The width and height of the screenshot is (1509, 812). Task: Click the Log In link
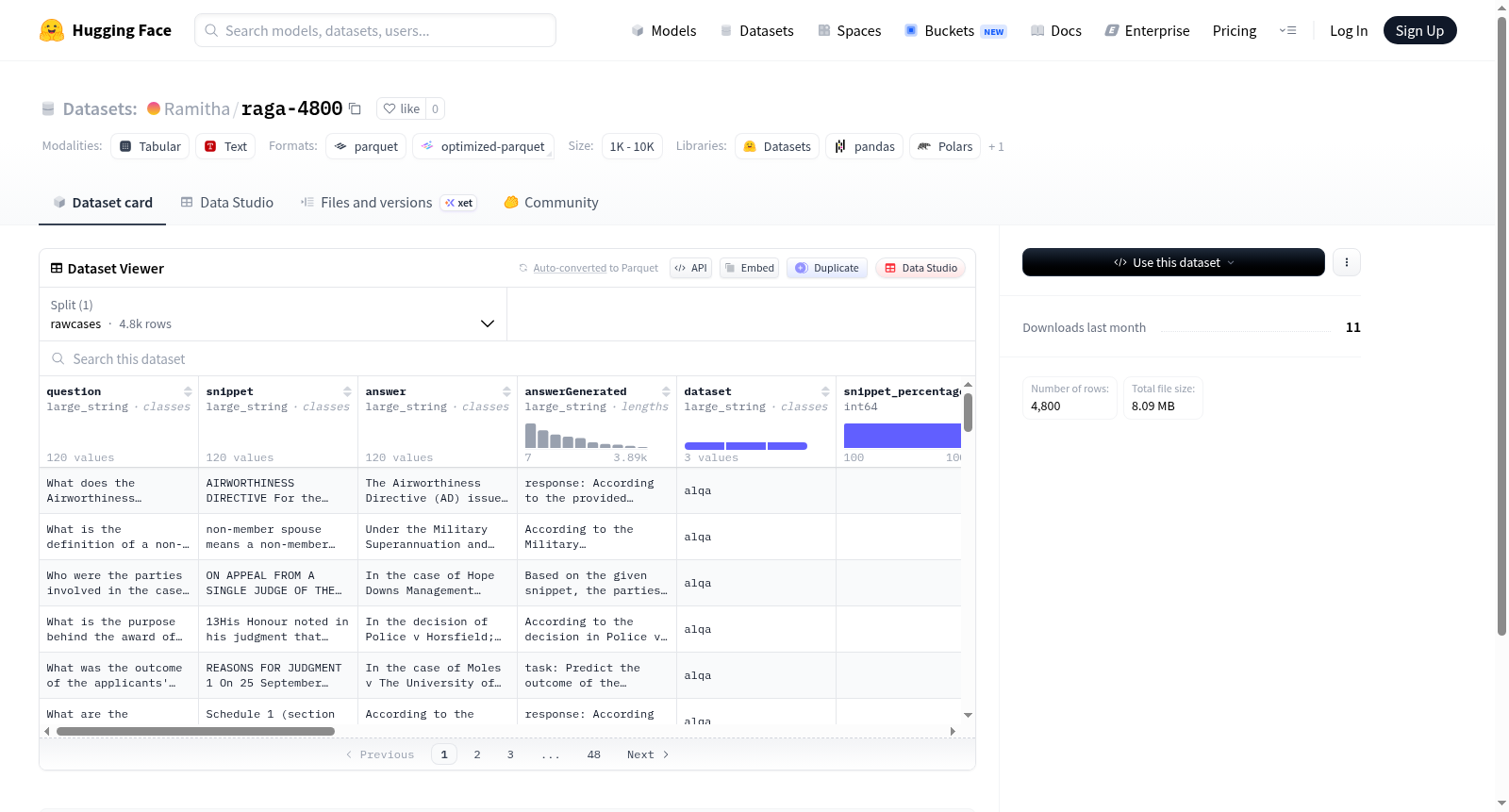click(x=1349, y=30)
